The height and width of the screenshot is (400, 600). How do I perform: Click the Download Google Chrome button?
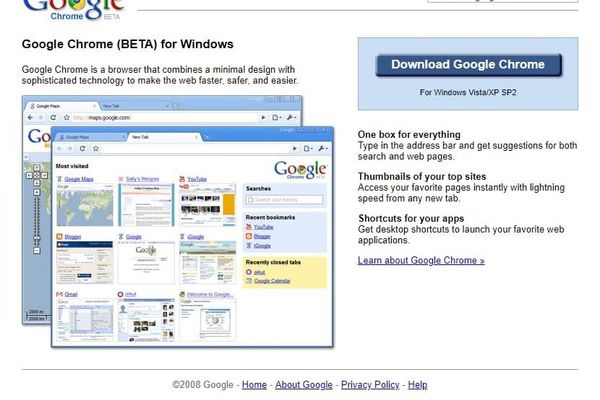click(x=468, y=65)
